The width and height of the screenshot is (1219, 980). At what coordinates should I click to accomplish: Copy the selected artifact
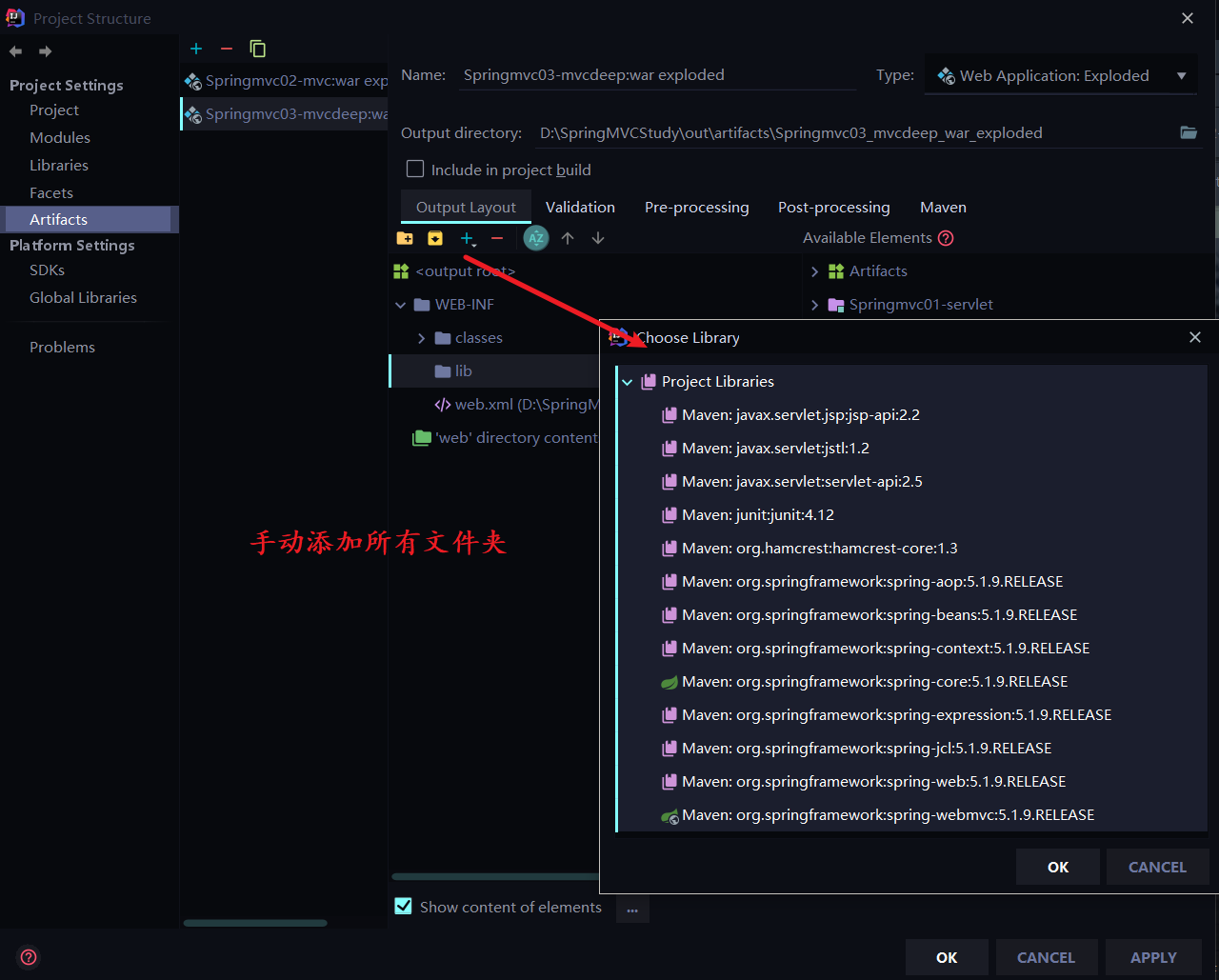257,49
